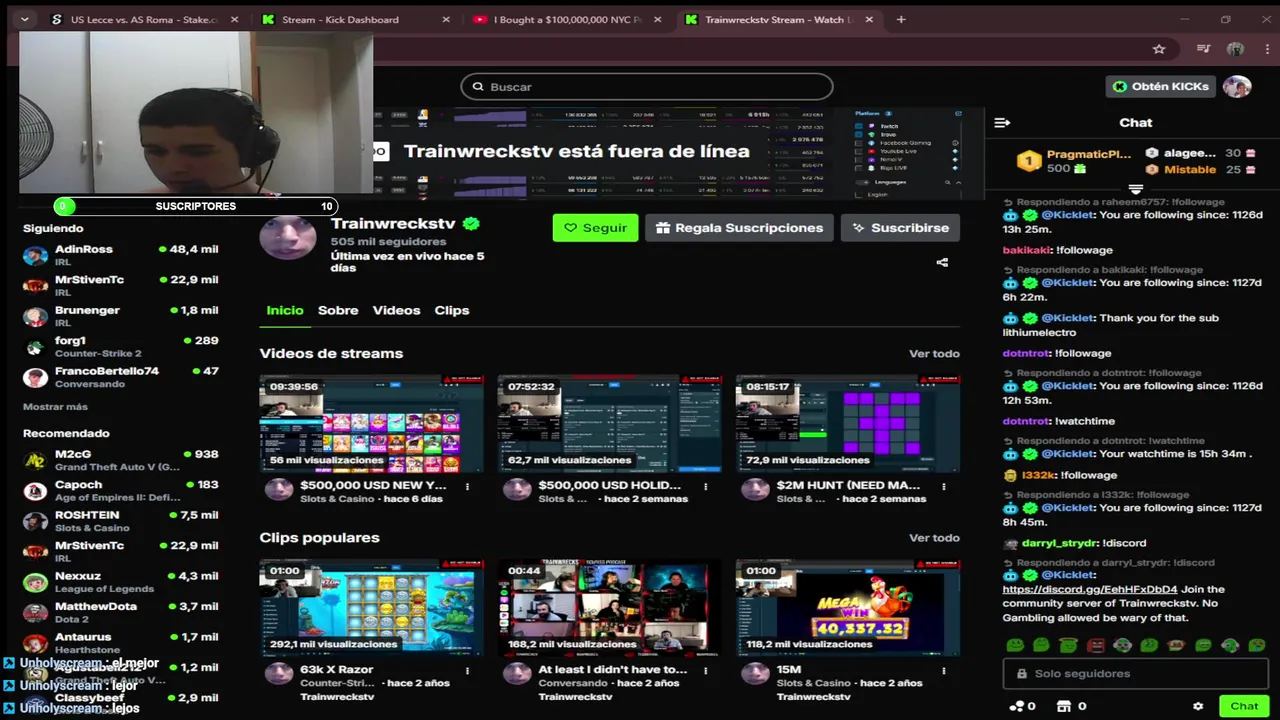
Task: Open M2cG recommended channel
Action: (x=121, y=461)
